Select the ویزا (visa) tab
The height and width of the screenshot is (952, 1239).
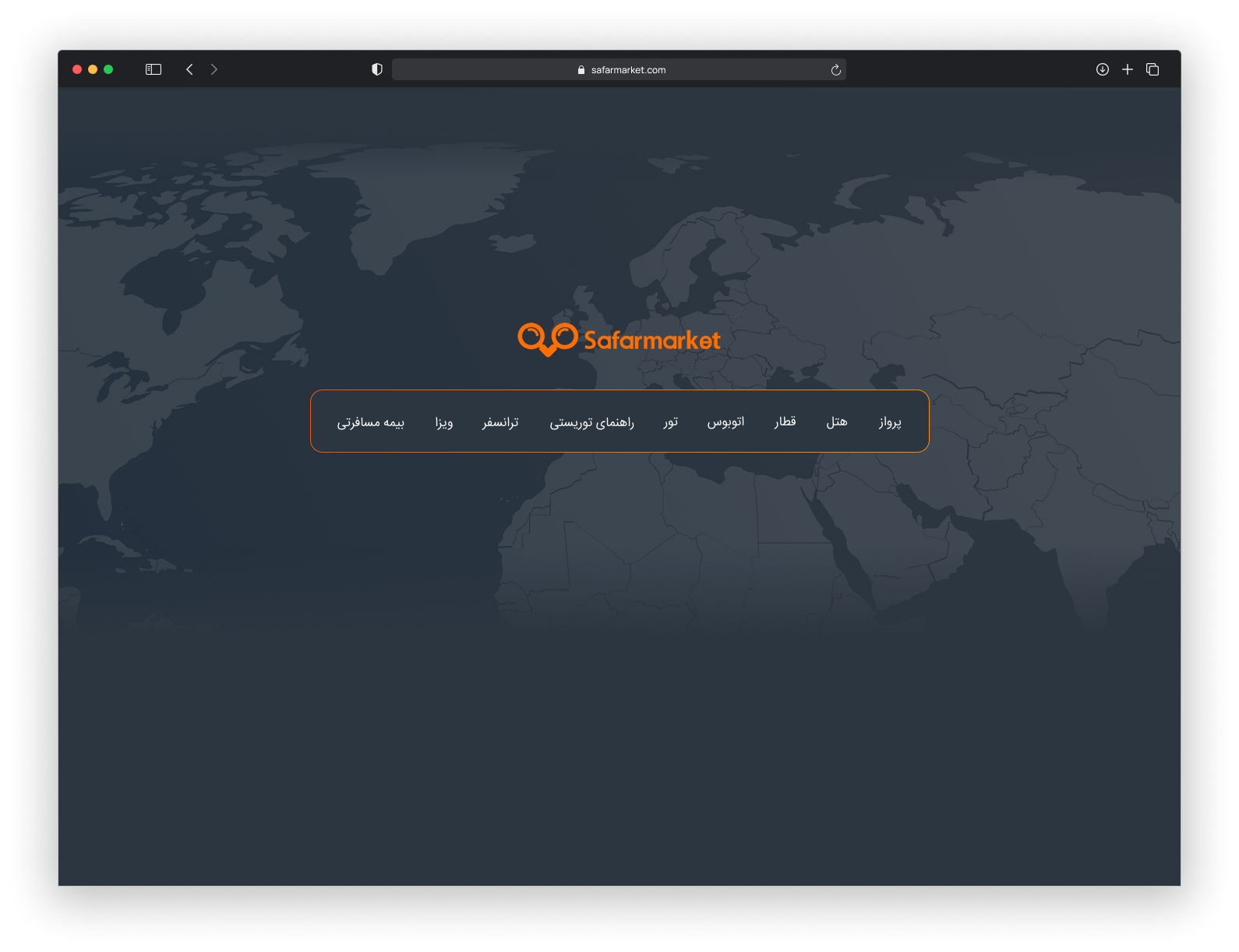(443, 422)
